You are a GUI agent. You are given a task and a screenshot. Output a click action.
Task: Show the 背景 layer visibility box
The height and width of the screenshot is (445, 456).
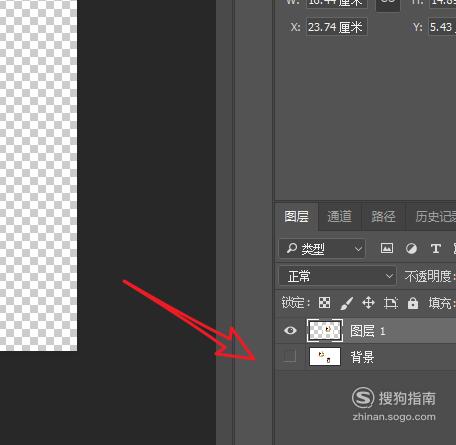click(289, 356)
